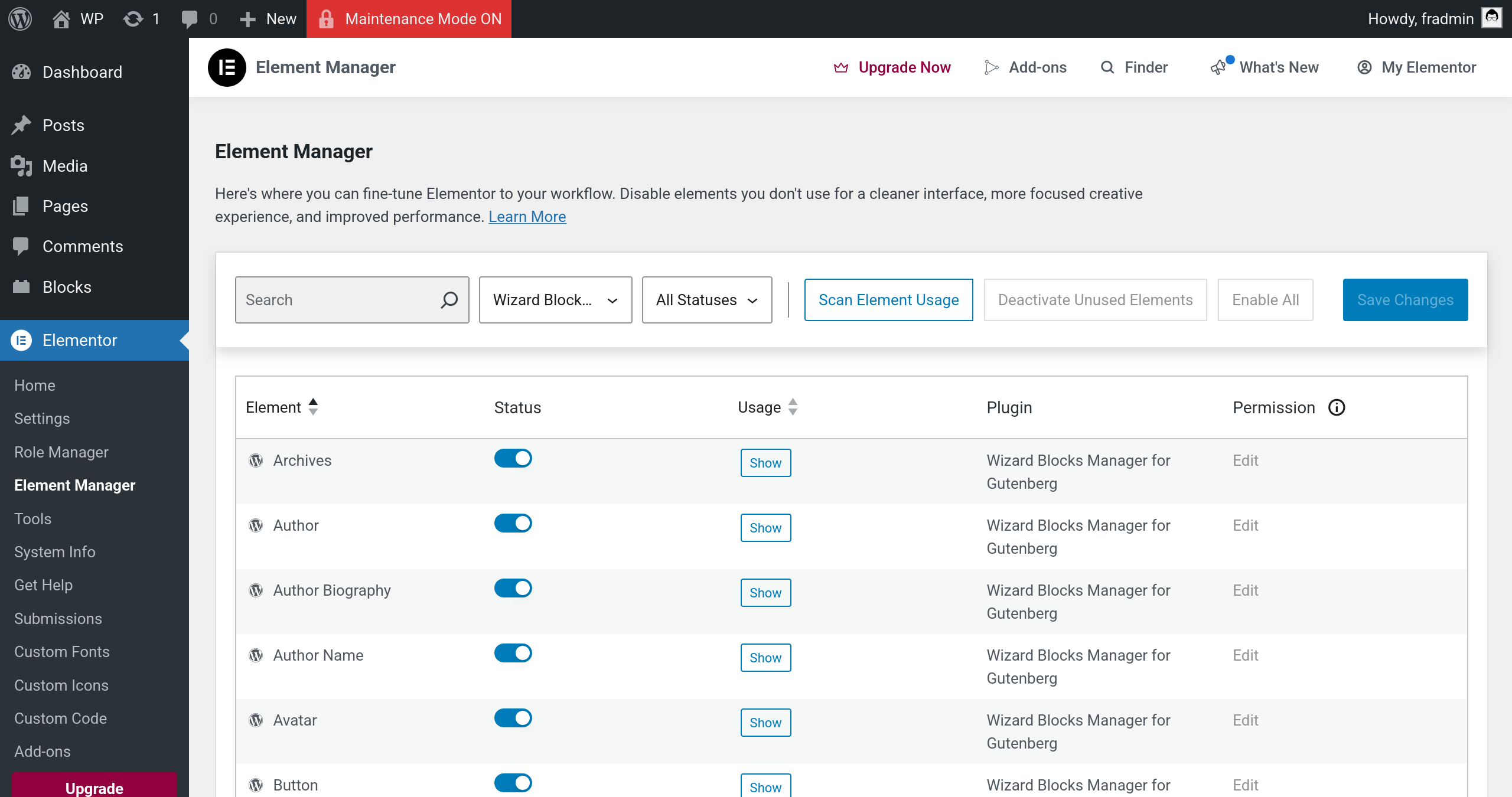The width and height of the screenshot is (1512, 797).
Task: Edit permission for Archives row
Action: click(1246, 460)
